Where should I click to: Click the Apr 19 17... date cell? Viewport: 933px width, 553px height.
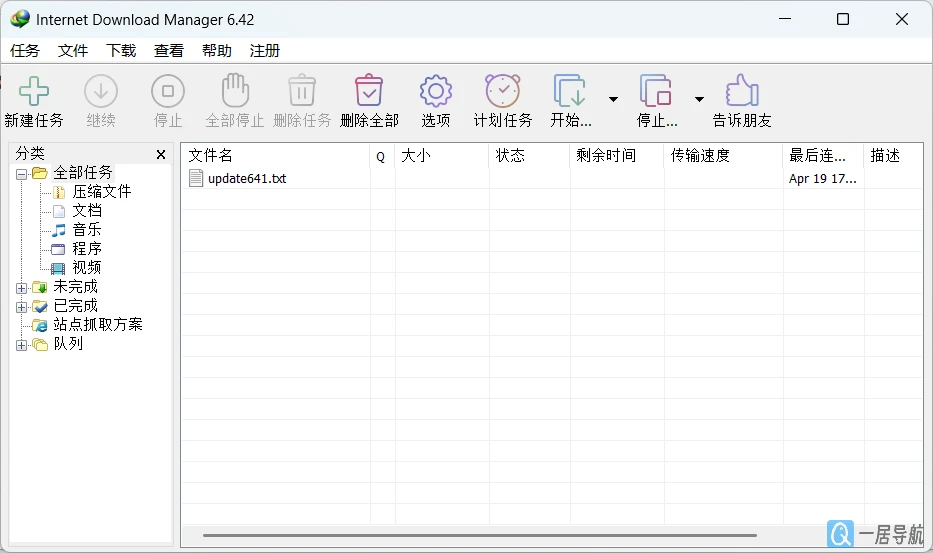pos(823,179)
